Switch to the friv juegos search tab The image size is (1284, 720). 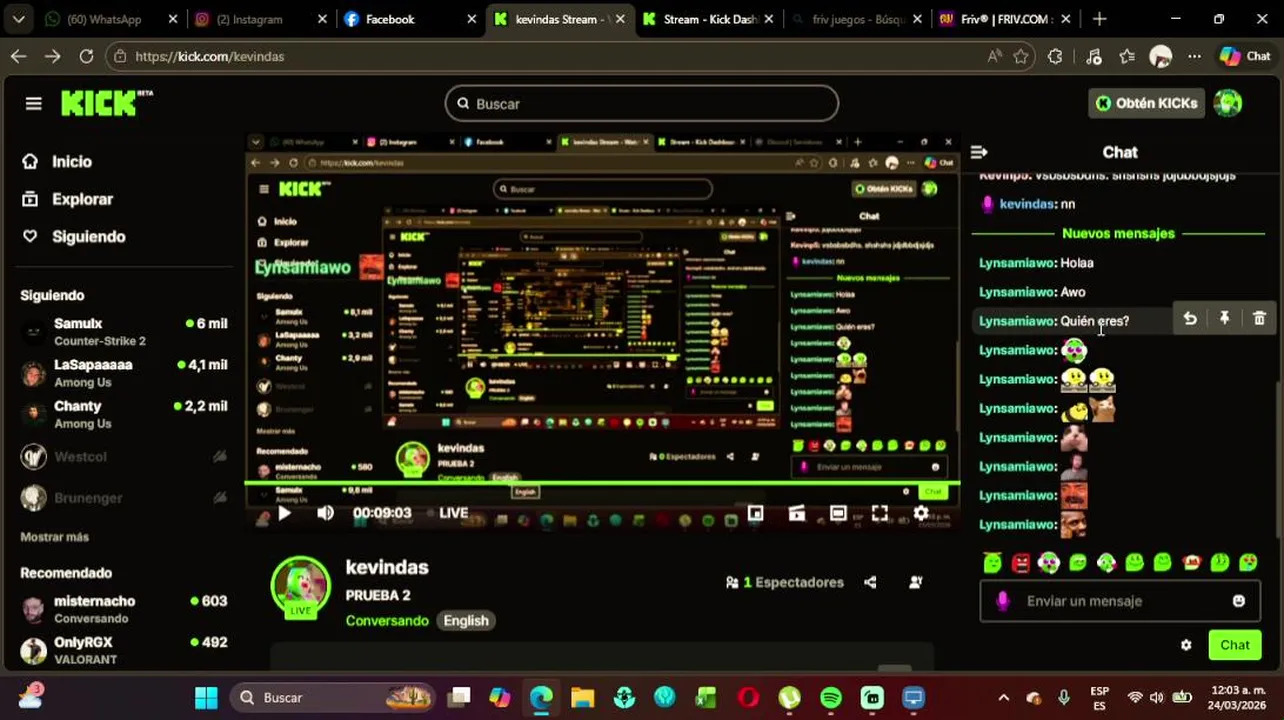[858, 19]
